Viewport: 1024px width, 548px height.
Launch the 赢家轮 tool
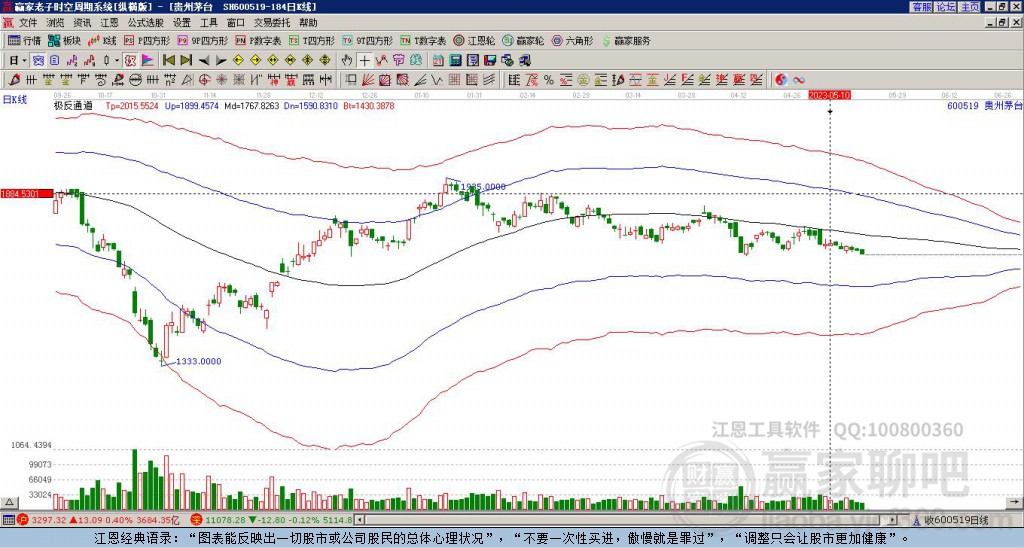pos(523,40)
